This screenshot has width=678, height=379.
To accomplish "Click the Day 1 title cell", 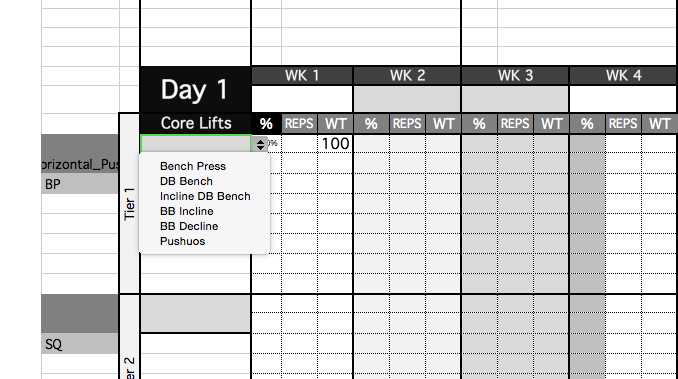I will (x=195, y=90).
